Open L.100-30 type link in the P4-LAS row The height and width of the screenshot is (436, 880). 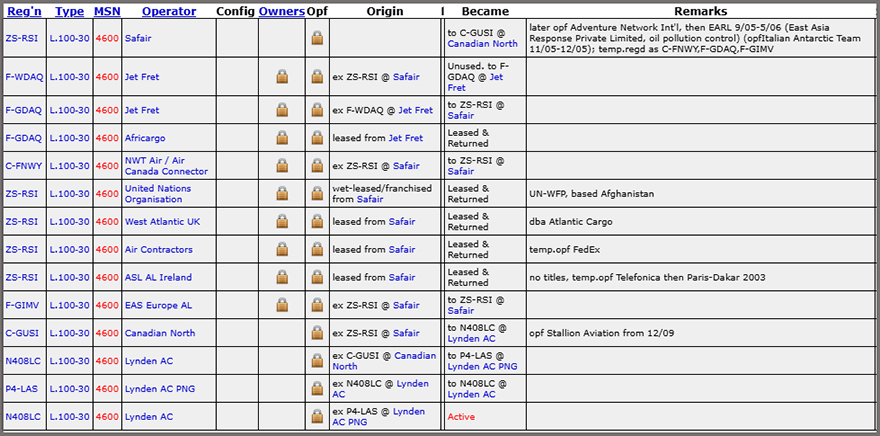(69, 388)
